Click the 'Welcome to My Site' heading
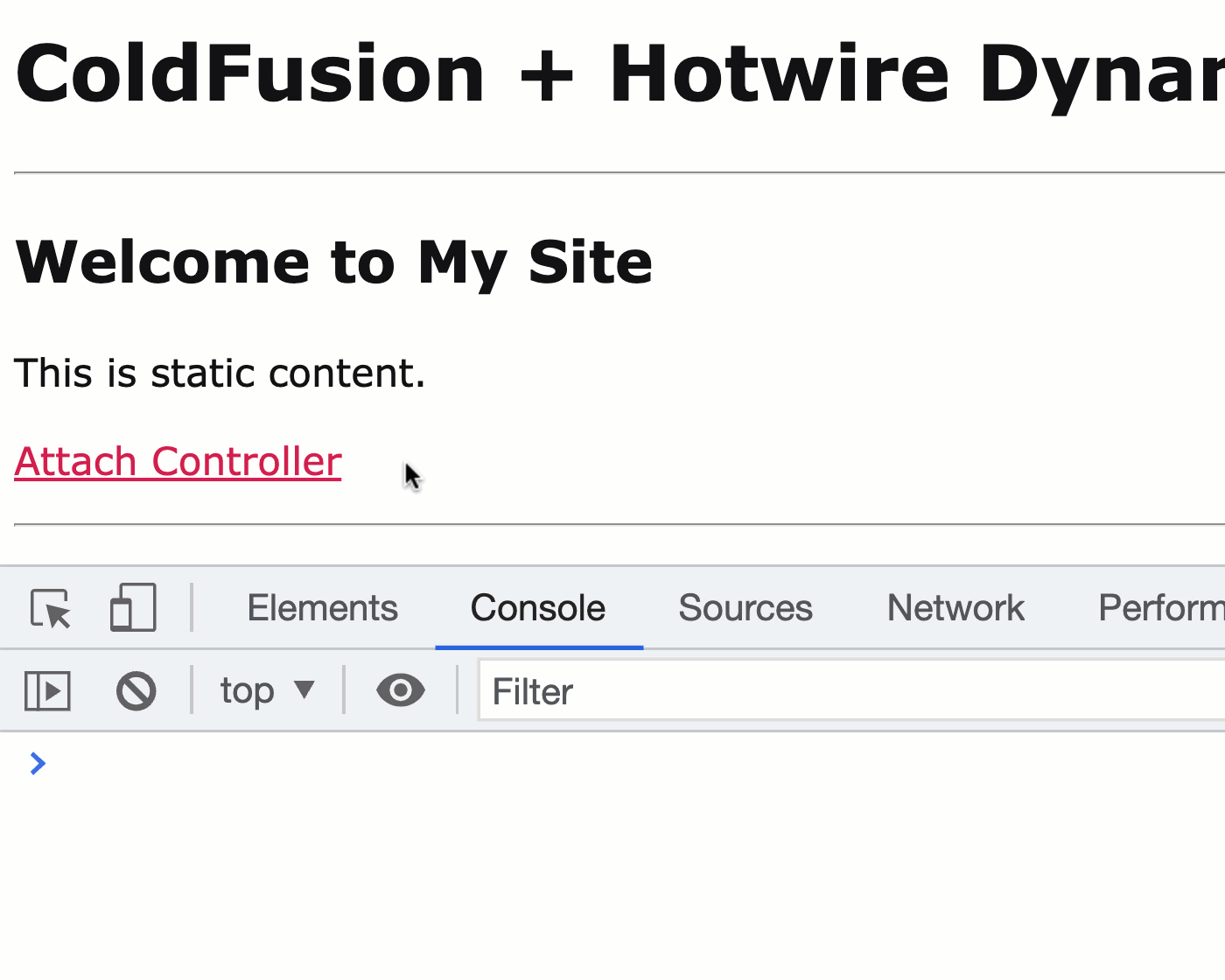Image resolution: width=1225 pixels, height=980 pixels. coord(332,261)
